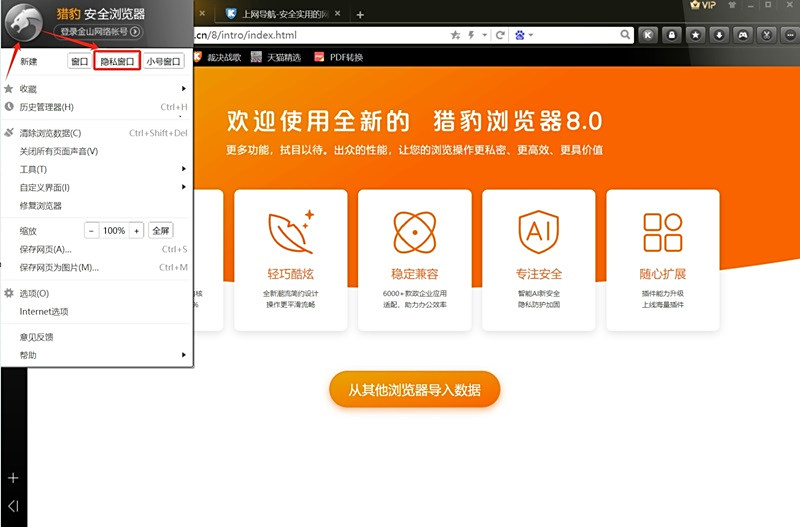Viewport: 800px width, 527px height.
Task: Click the sidebar plus add icon
Action: click(x=13, y=478)
